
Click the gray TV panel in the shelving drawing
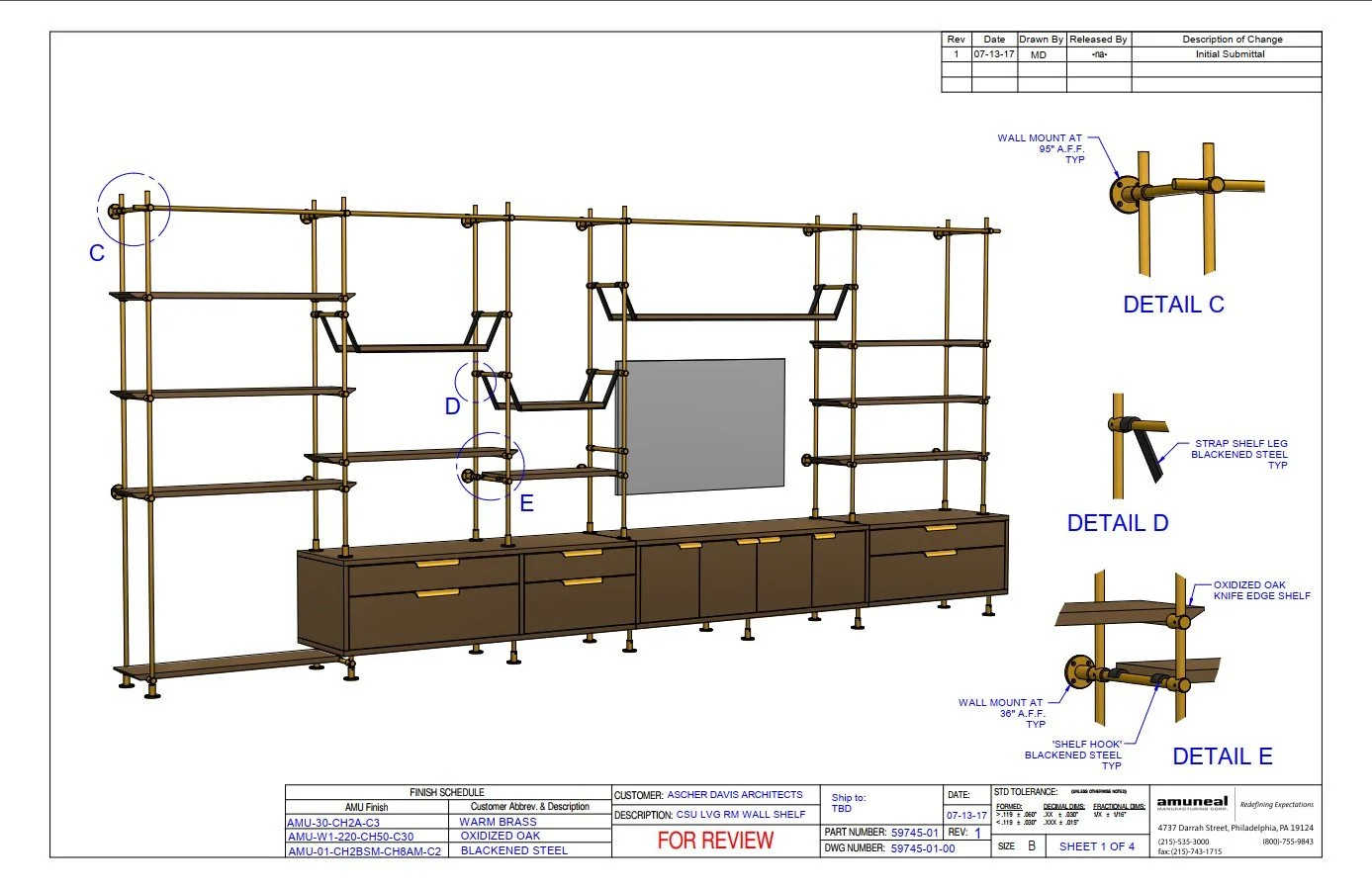[700, 426]
